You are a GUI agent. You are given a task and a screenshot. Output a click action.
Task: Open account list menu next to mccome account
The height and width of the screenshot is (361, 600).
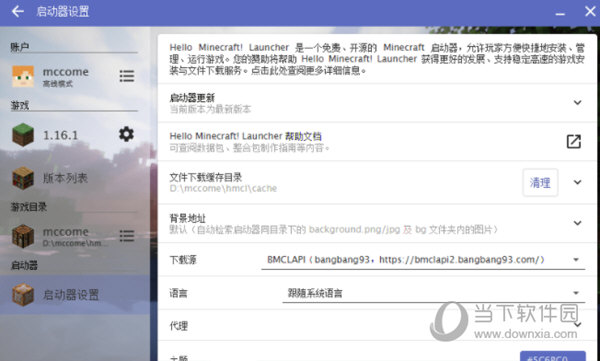pyautogui.click(x=127, y=76)
